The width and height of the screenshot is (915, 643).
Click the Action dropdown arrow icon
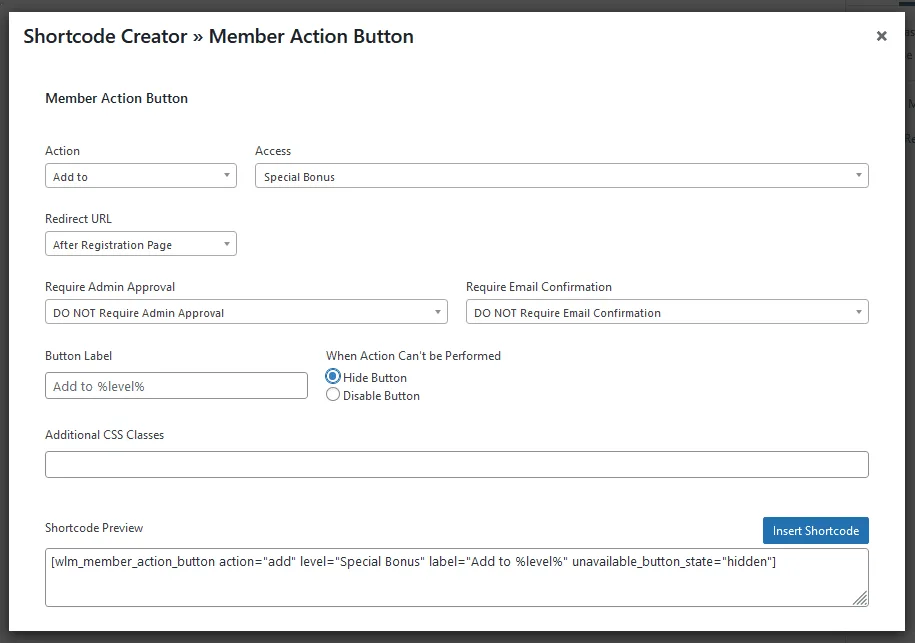coord(228,175)
